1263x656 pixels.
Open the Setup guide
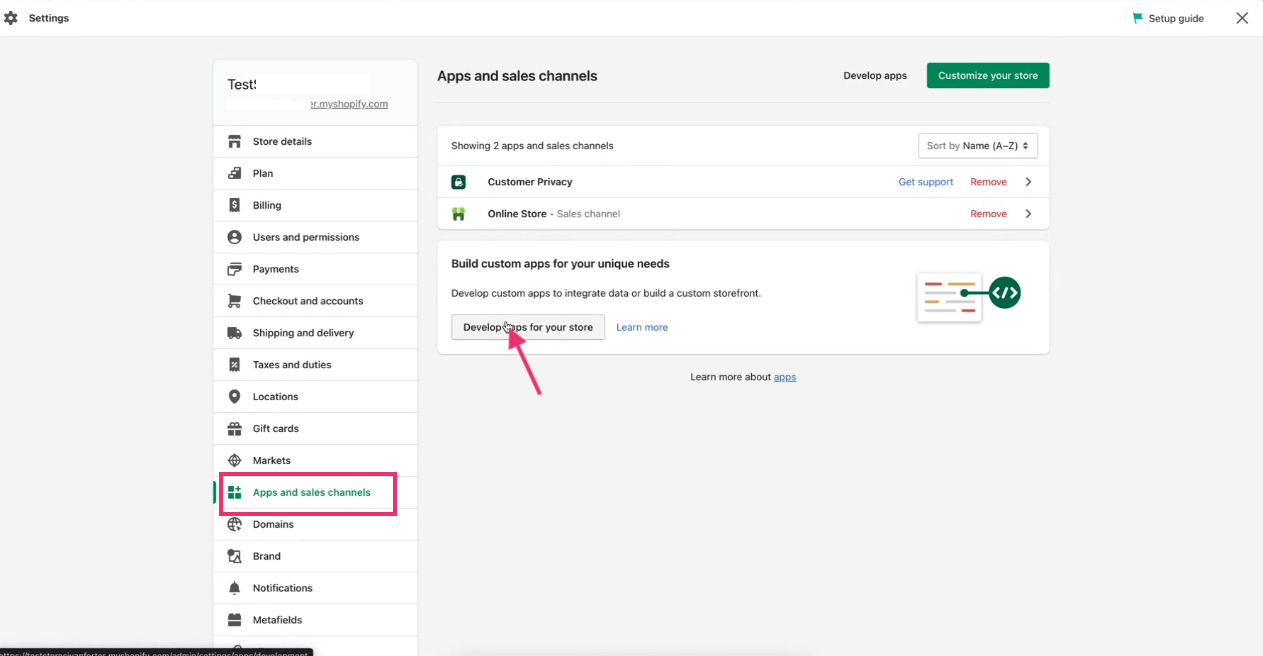[1168, 18]
